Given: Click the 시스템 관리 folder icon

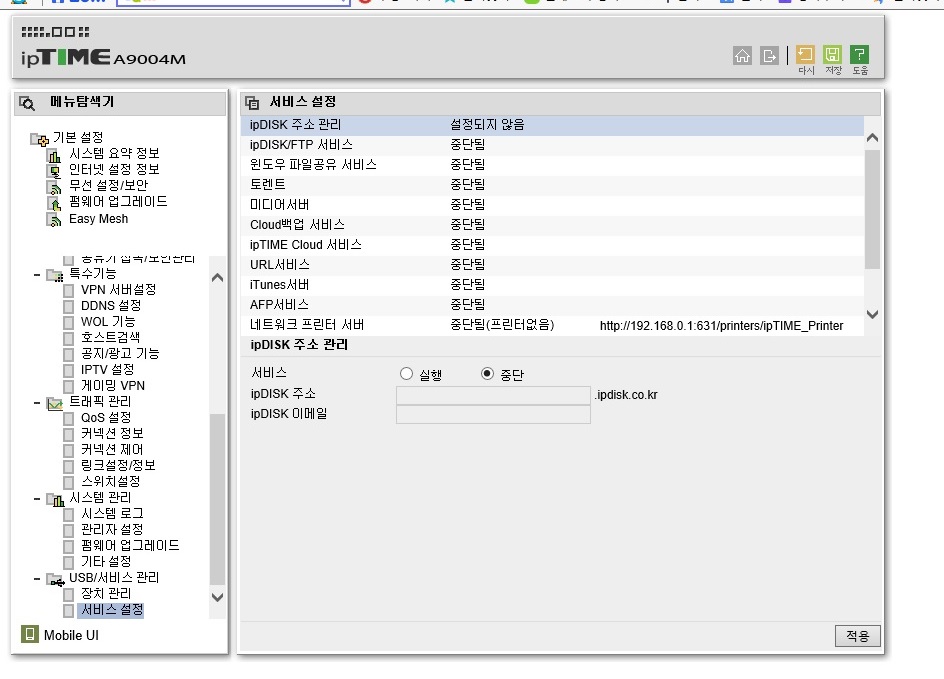Looking at the screenshot, I should click(x=55, y=500).
